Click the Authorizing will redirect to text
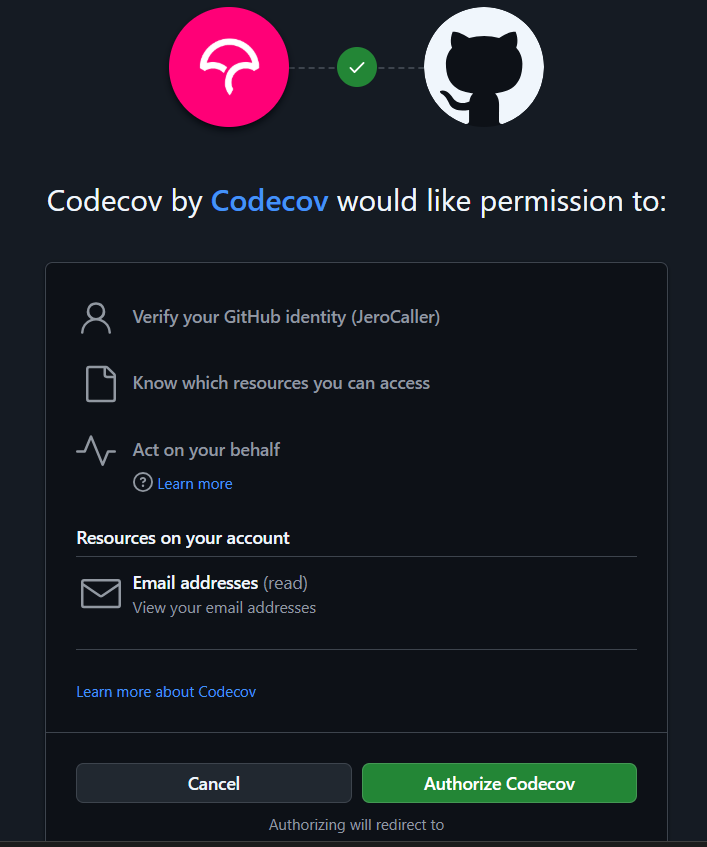707x847 pixels. (356, 825)
